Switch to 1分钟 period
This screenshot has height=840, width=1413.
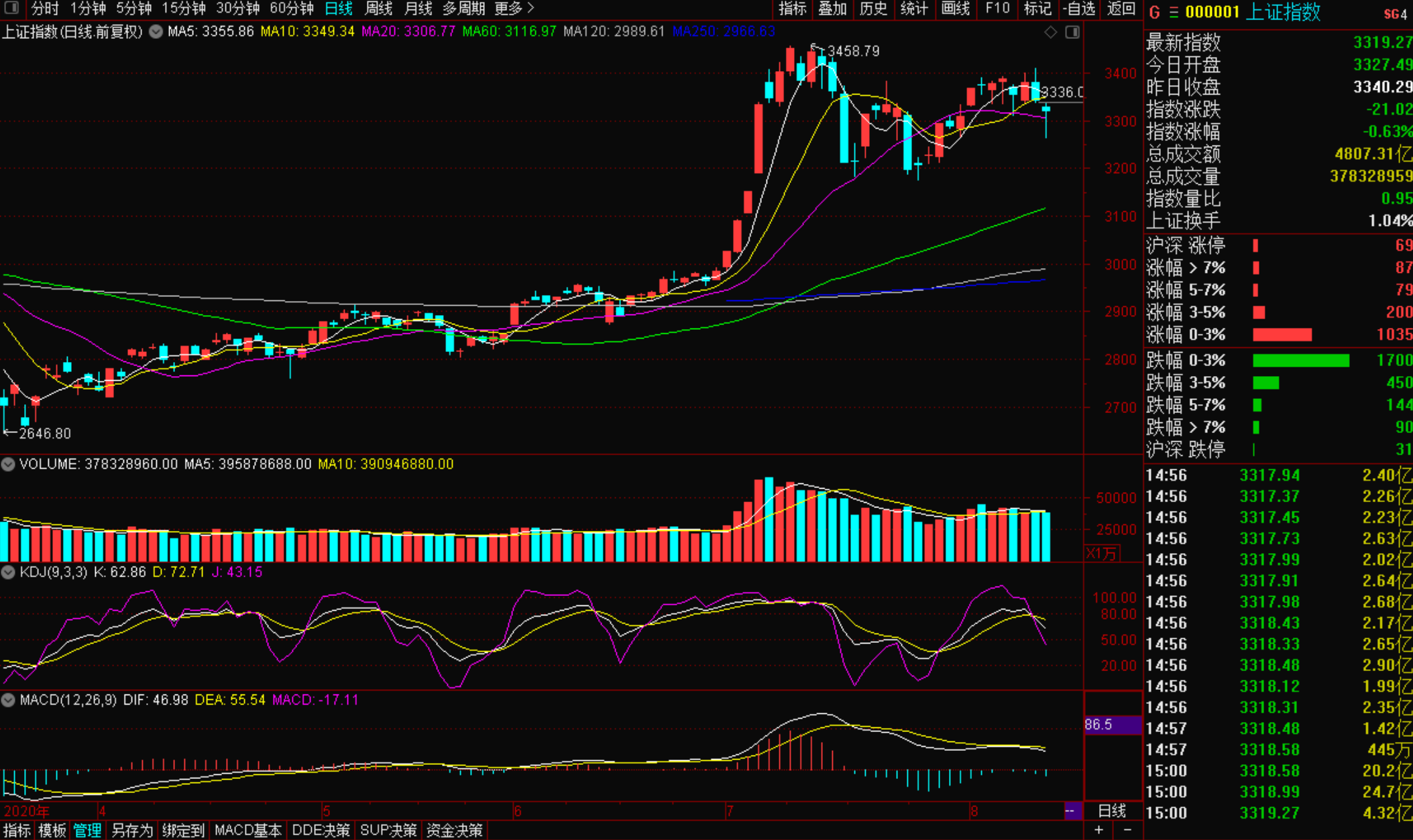88,9
